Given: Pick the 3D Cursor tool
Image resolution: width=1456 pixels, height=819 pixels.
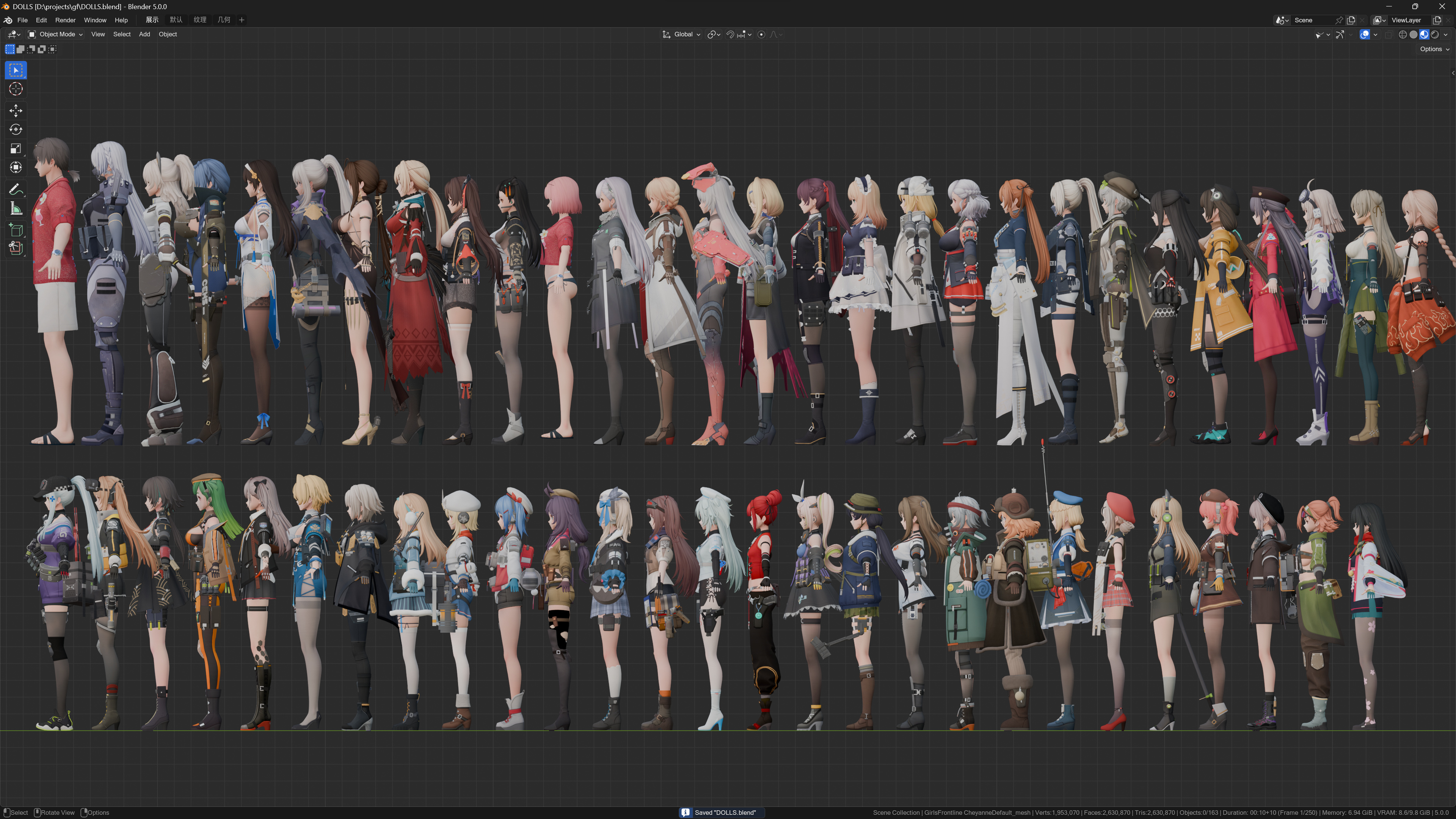Looking at the screenshot, I should (x=16, y=89).
